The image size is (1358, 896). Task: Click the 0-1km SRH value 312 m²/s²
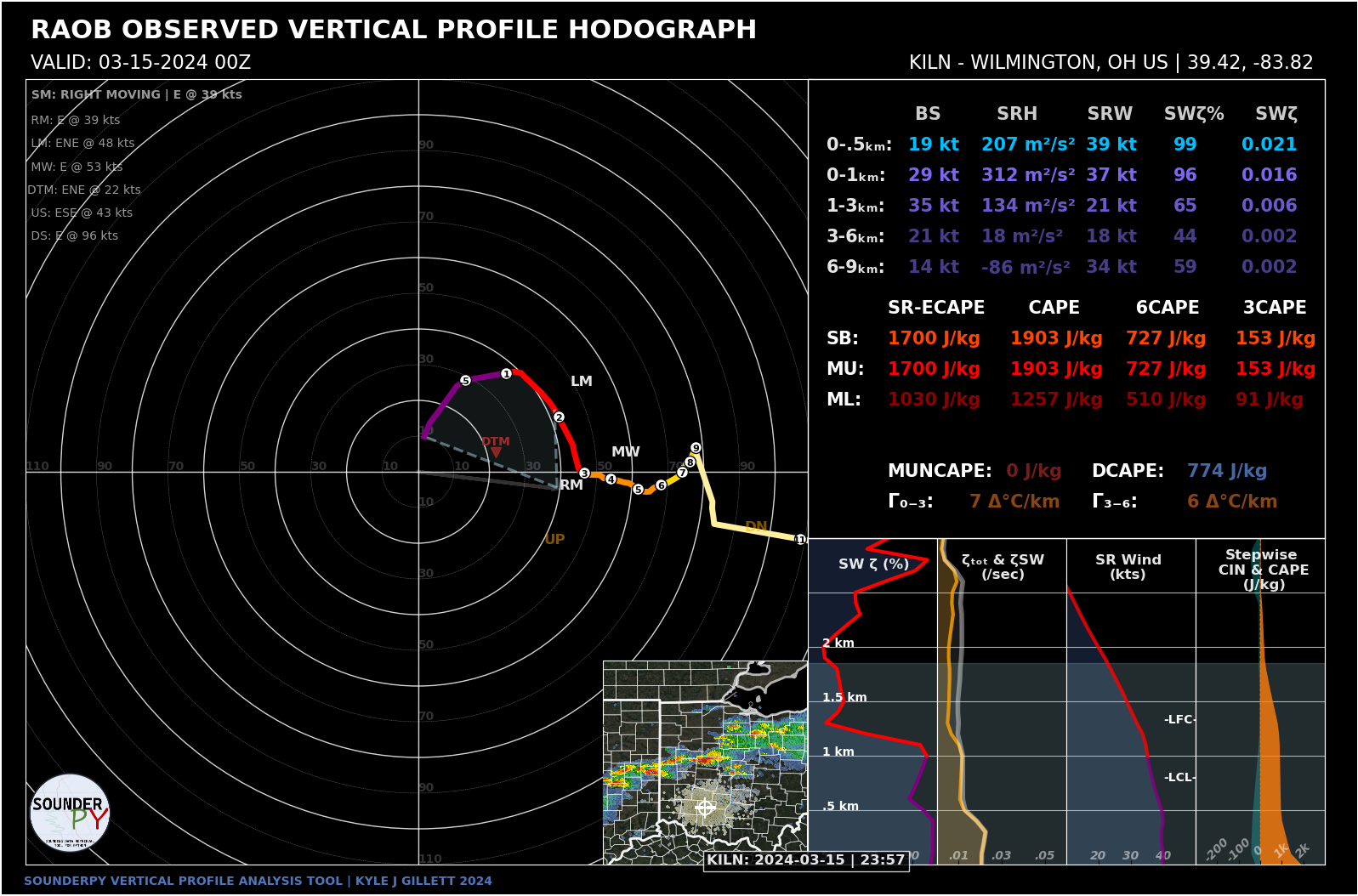pos(1027,175)
